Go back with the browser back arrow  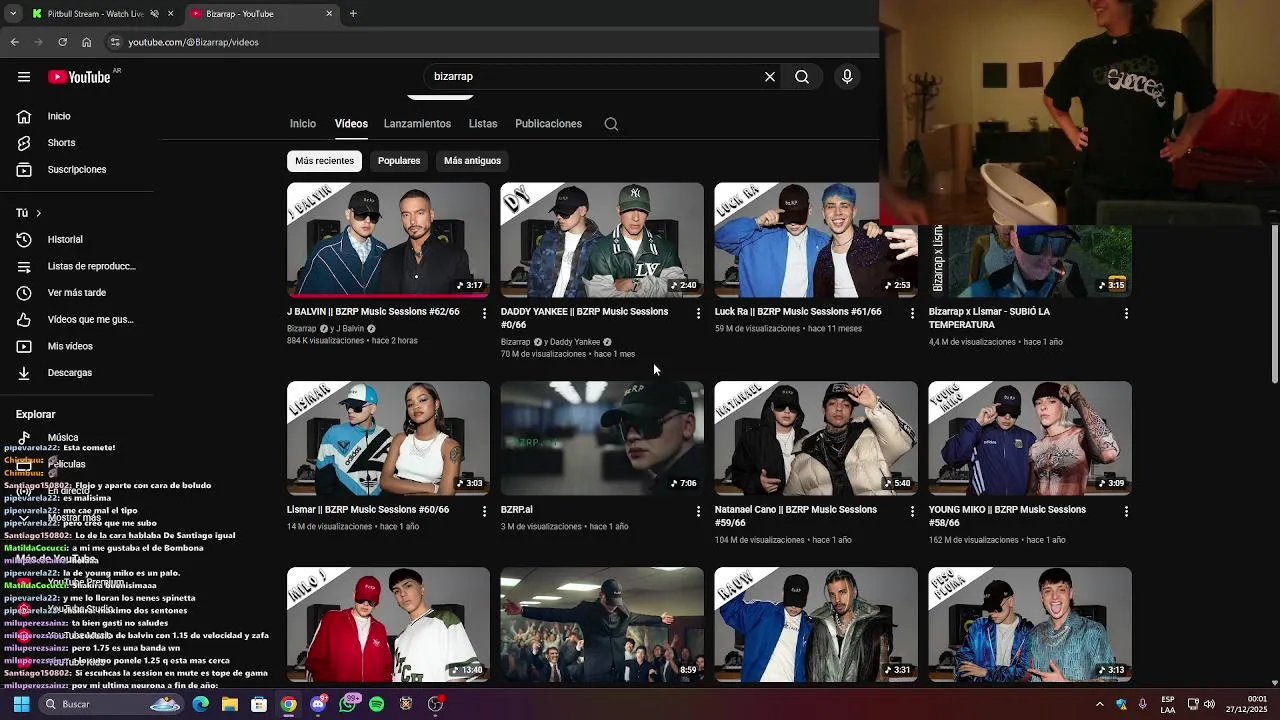(15, 42)
